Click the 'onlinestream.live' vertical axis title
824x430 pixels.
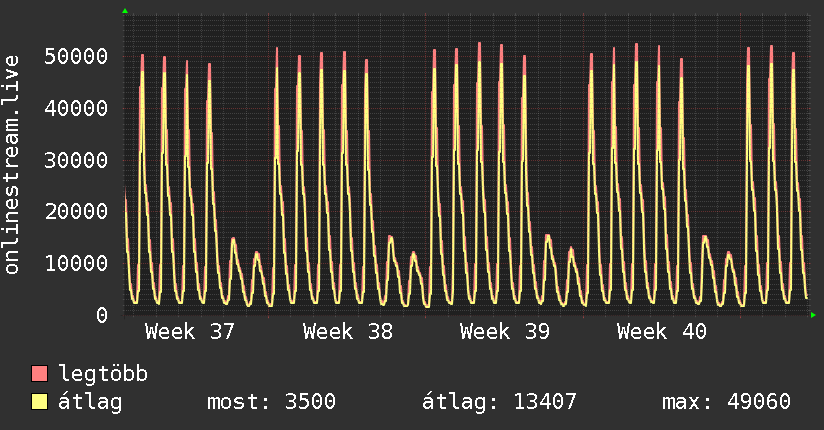pos(12,165)
